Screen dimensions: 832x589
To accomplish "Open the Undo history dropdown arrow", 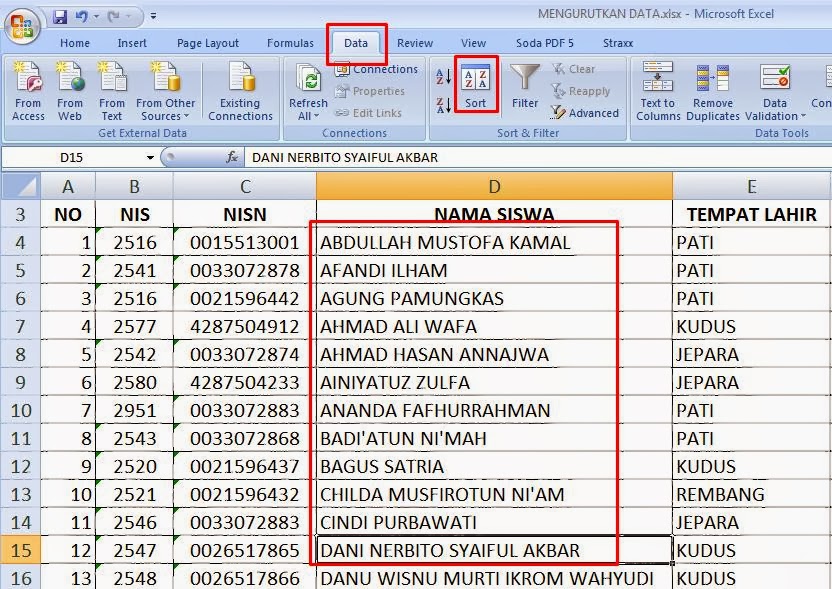I will click(96, 17).
